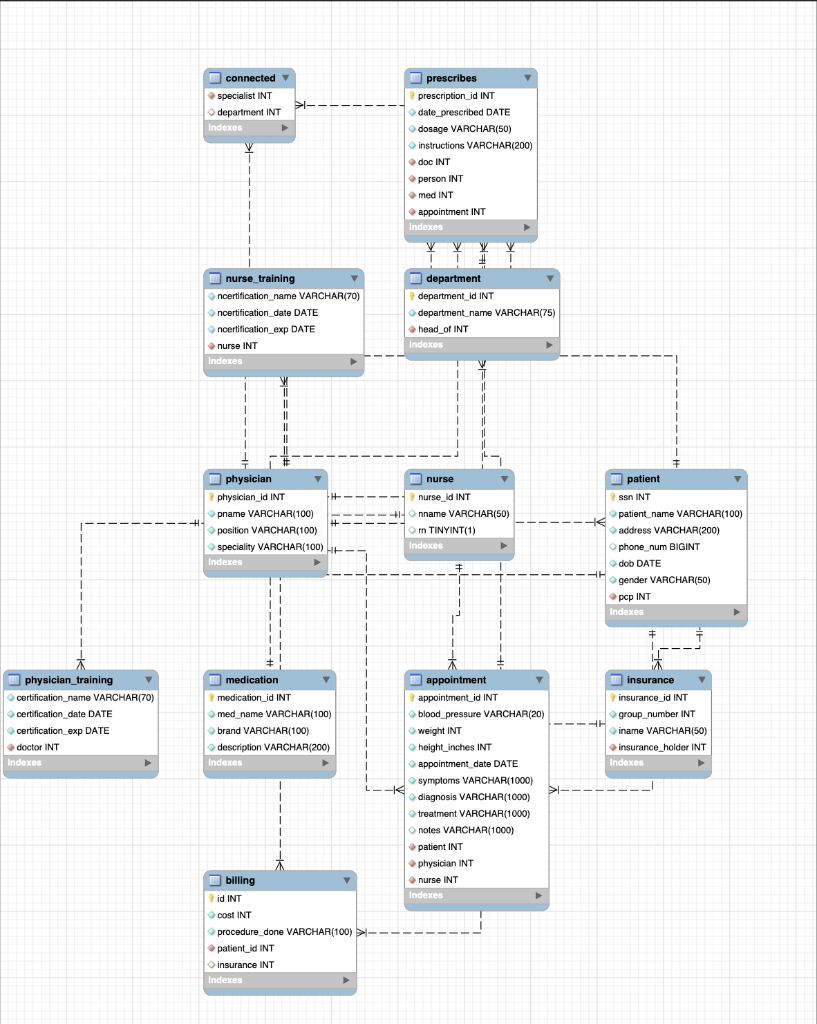
Task: Select the yellow key icon beside prescription_id
Action: click(x=411, y=95)
